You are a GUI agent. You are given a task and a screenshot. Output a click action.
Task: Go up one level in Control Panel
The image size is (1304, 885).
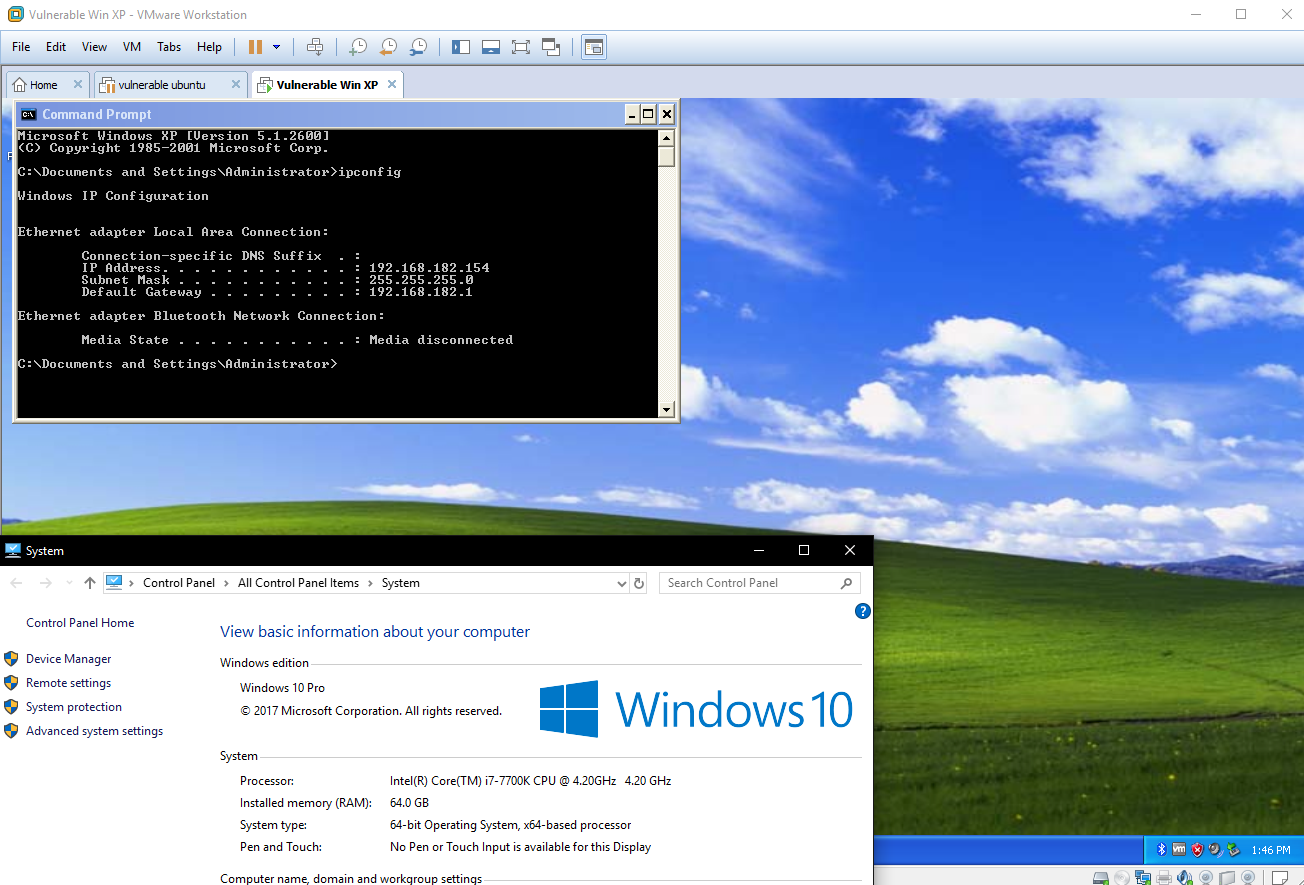[90, 583]
